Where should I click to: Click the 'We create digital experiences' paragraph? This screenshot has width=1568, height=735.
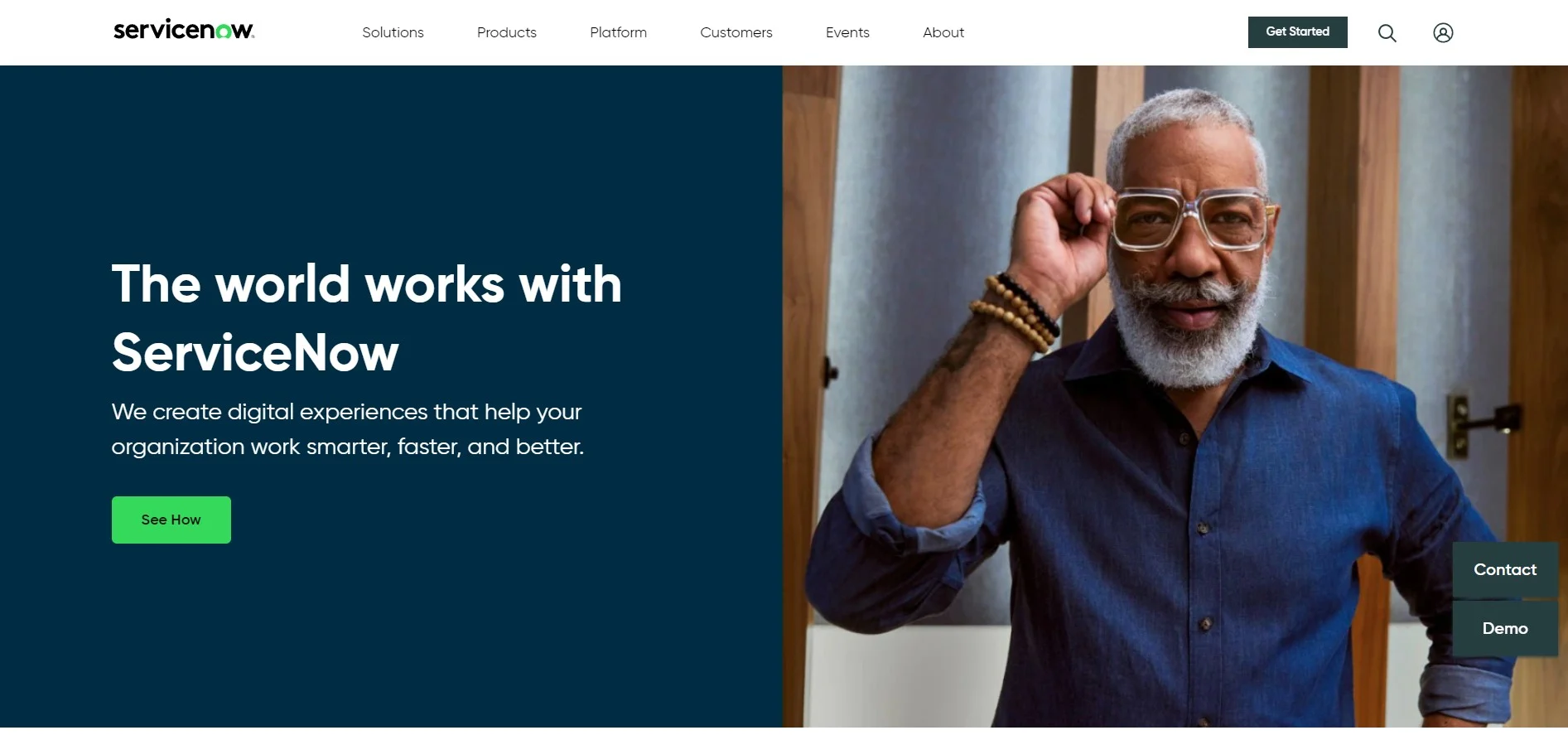click(348, 429)
